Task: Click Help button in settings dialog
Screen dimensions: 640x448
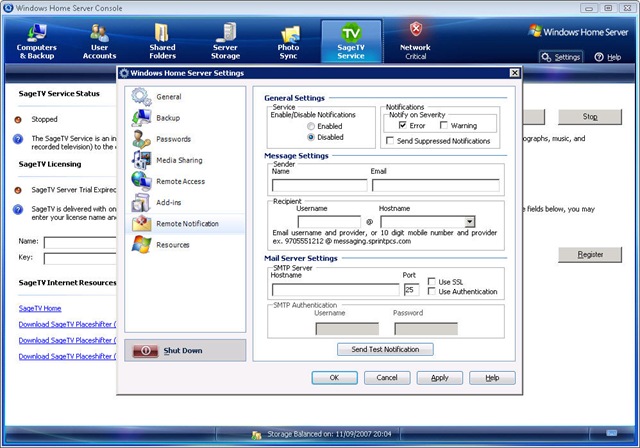Action: (492, 378)
